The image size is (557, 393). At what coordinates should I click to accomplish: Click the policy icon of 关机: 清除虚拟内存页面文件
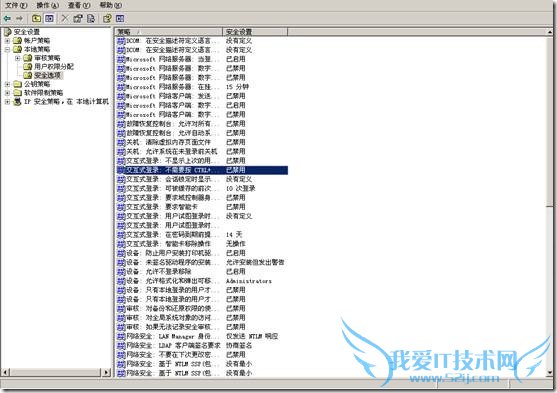[121, 142]
